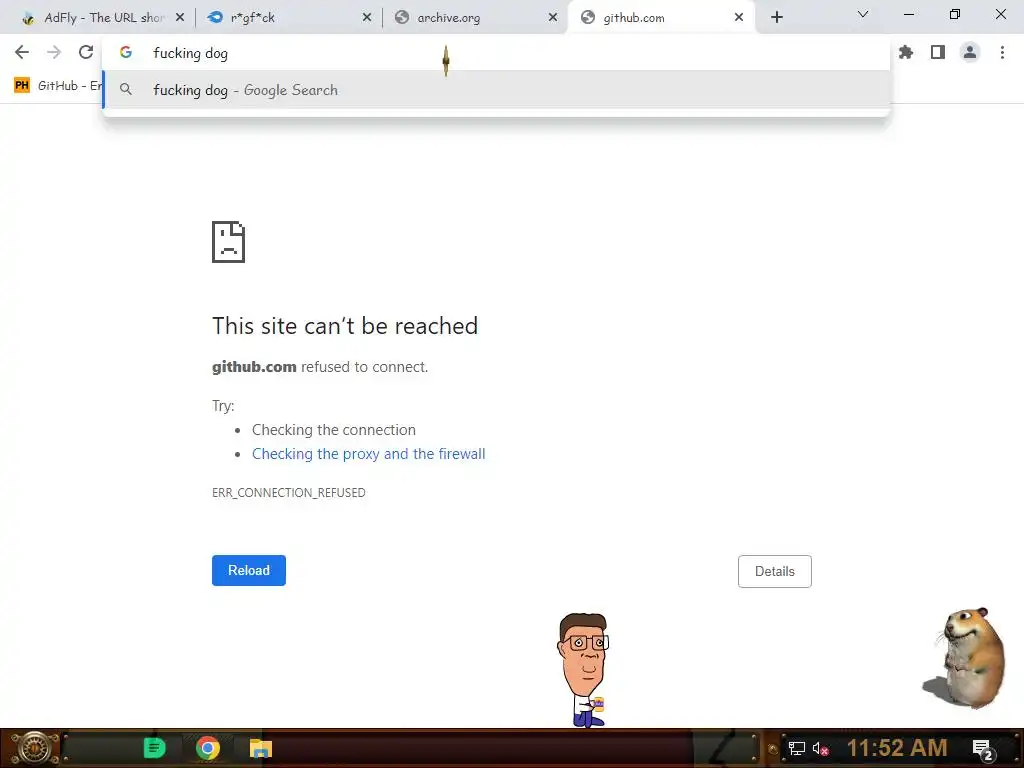Click the muted volume tray icon
Image resolution: width=1024 pixels, height=768 pixels.
[x=821, y=748]
